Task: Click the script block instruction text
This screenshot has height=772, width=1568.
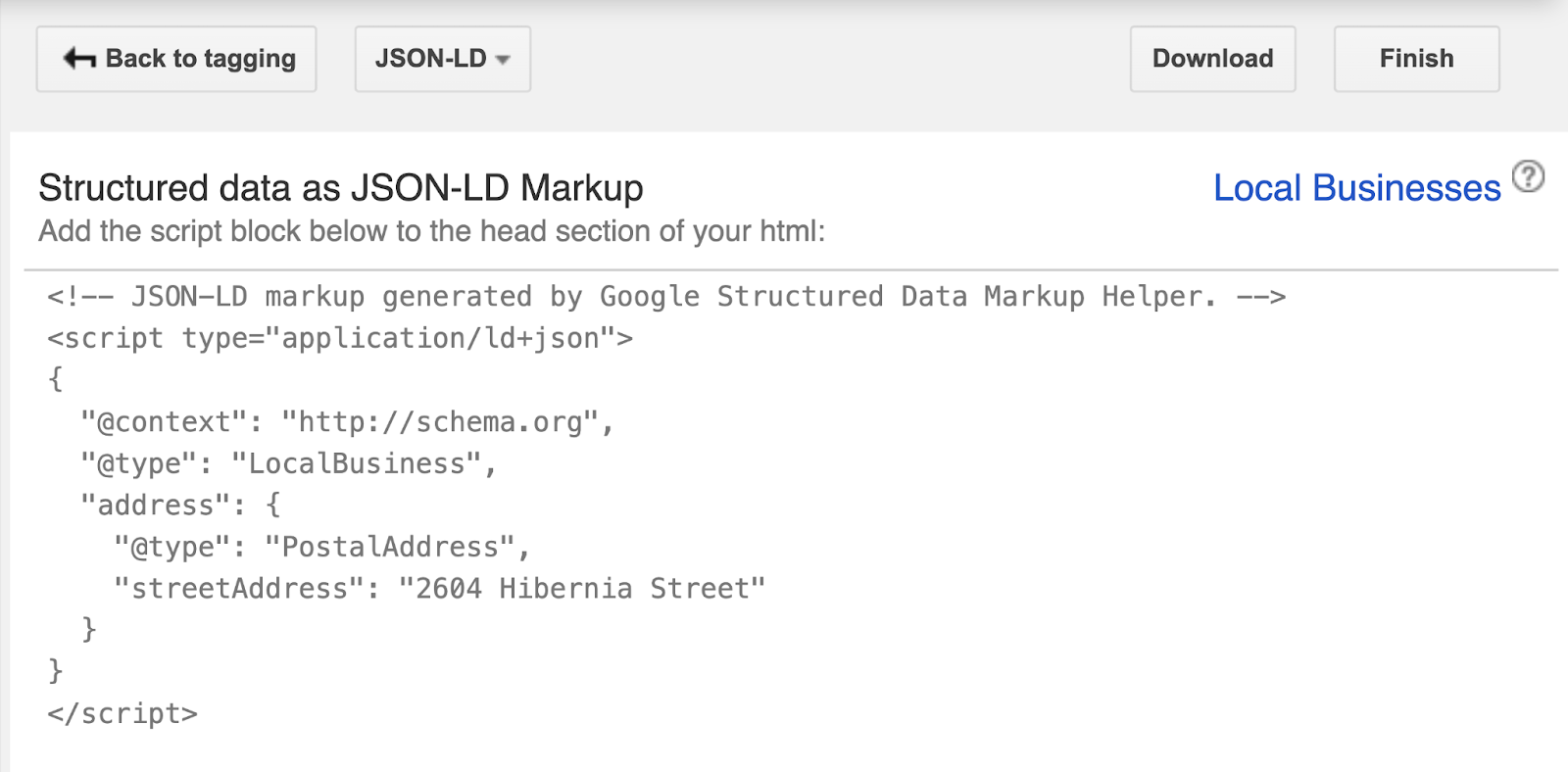Action: (431, 231)
